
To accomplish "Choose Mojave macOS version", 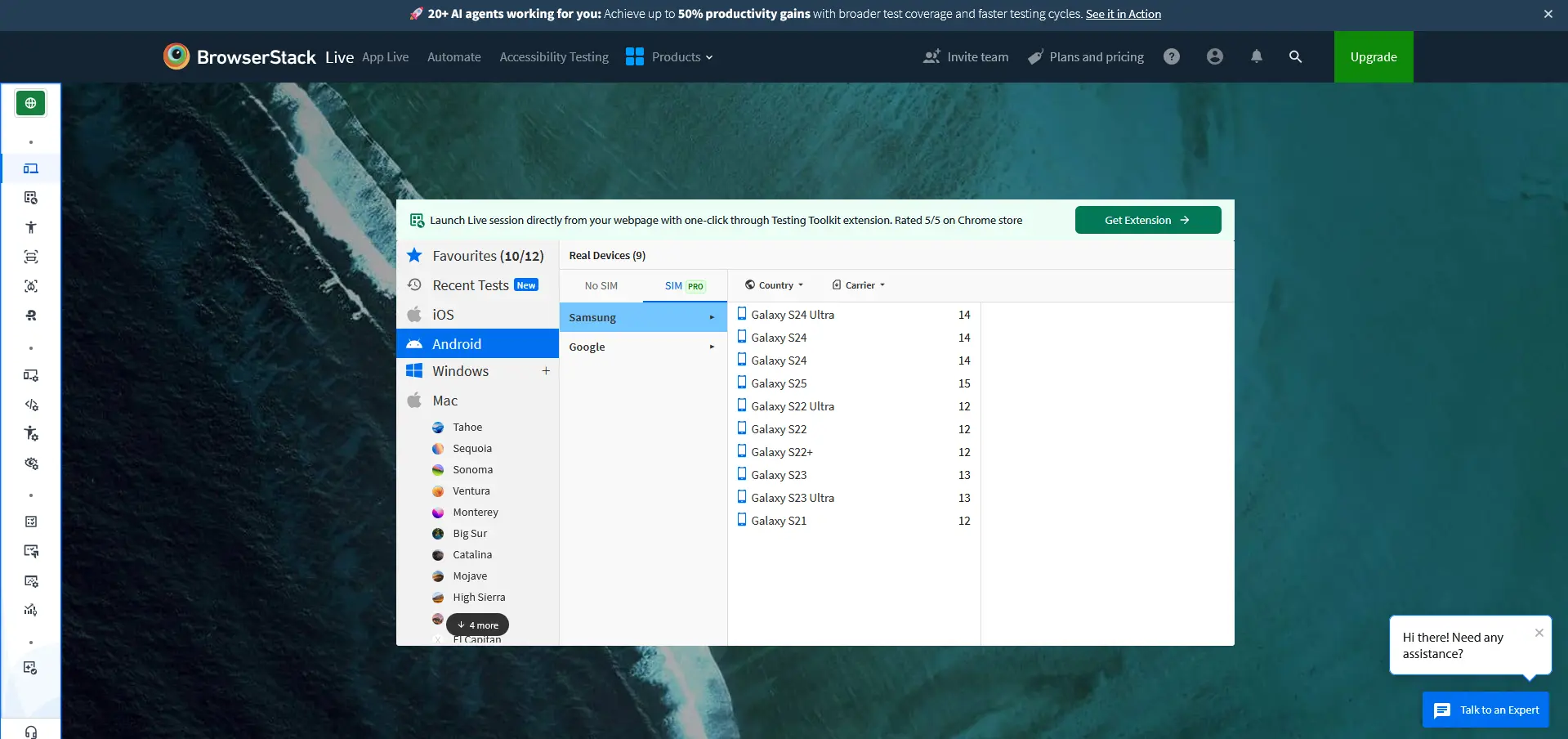I will click(470, 576).
